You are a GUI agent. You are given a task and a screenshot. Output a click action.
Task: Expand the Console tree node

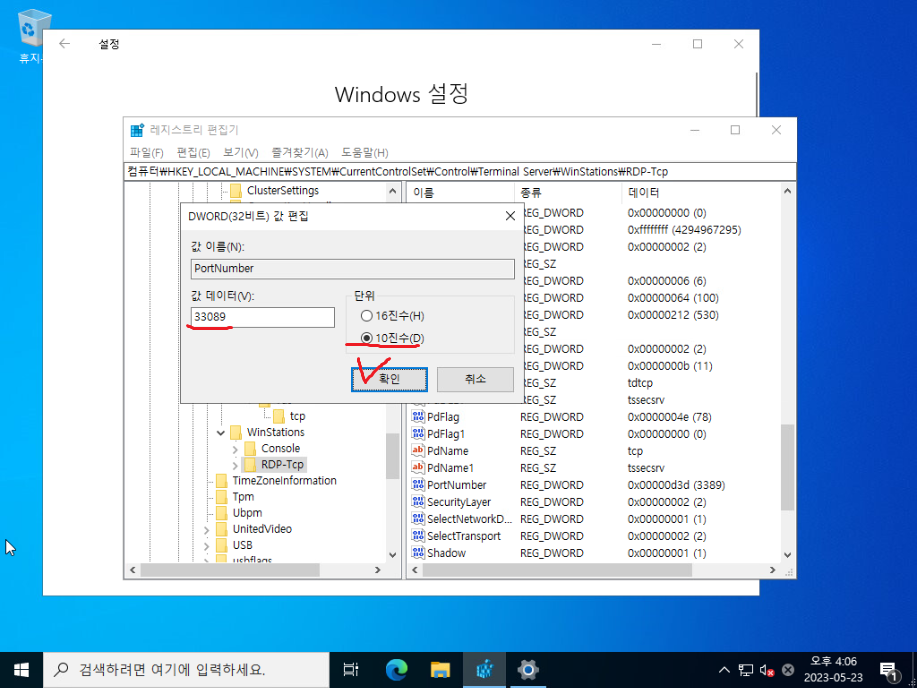(235, 449)
